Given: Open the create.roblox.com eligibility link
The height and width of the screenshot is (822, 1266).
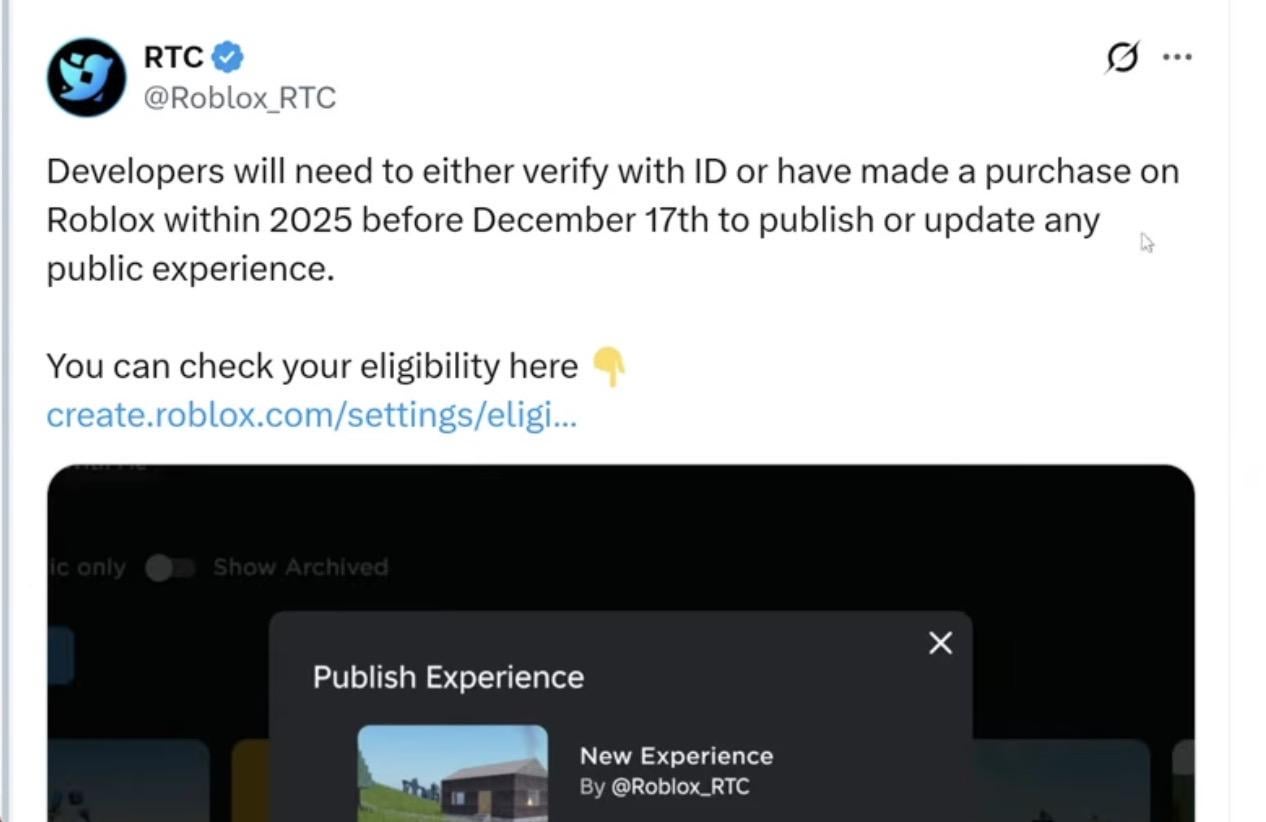Looking at the screenshot, I should pos(311,415).
